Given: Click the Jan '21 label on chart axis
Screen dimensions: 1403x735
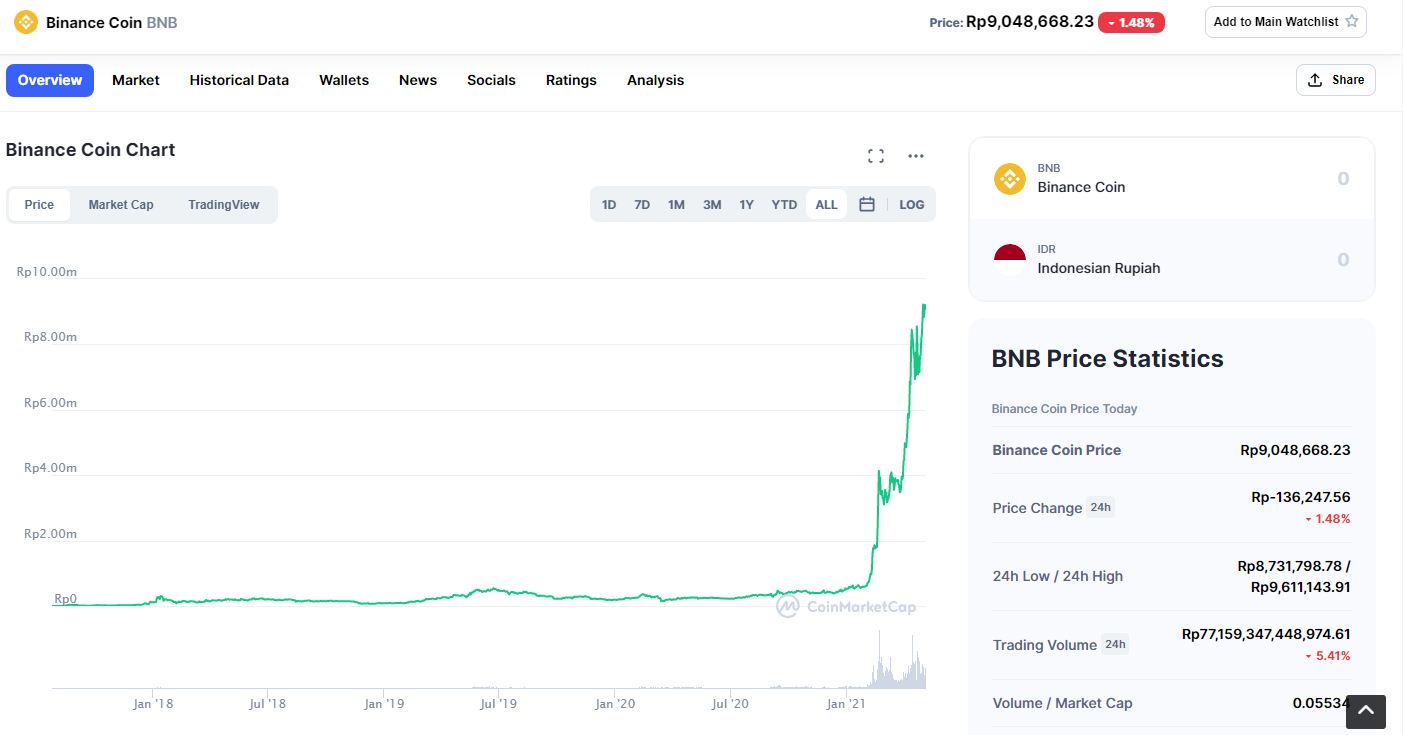Looking at the screenshot, I should (x=847, y=704).
